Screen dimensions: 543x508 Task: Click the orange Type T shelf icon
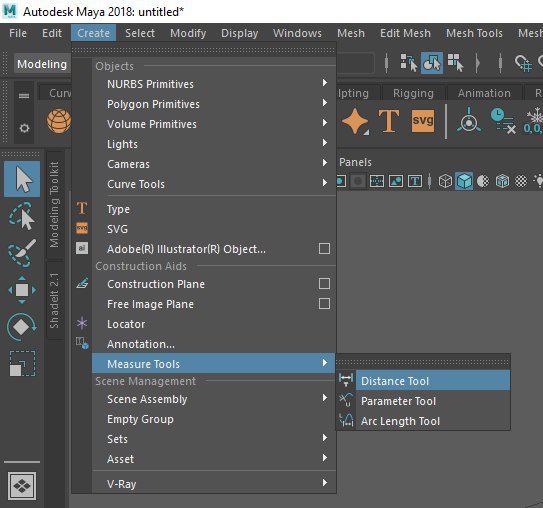click(x=389, y=121)
